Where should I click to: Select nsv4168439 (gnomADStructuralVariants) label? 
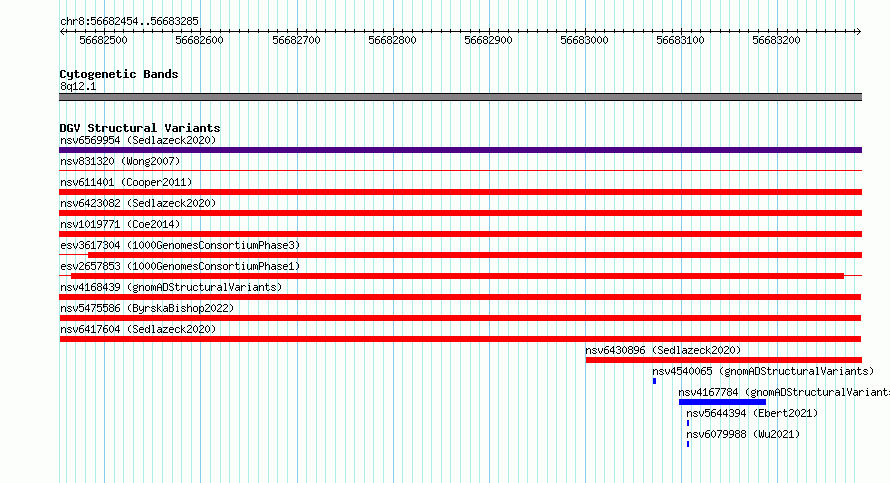pyautogui.click(x=171, y=287)
